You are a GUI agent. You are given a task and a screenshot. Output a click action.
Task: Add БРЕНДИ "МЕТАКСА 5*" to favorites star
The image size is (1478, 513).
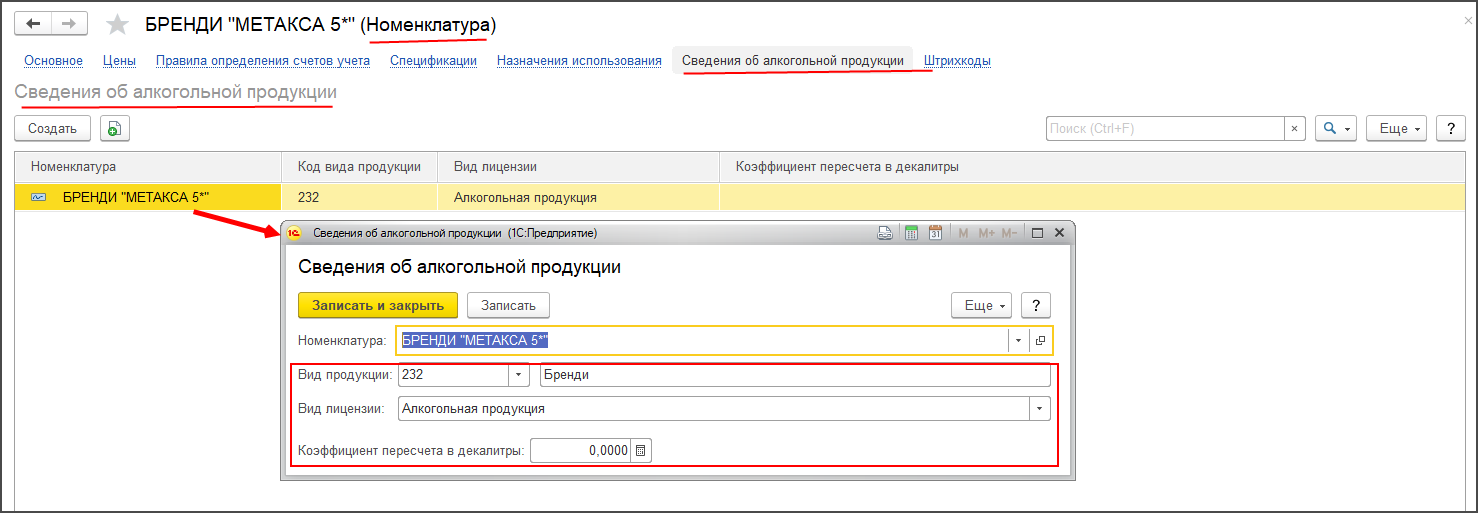pos(117,24)
